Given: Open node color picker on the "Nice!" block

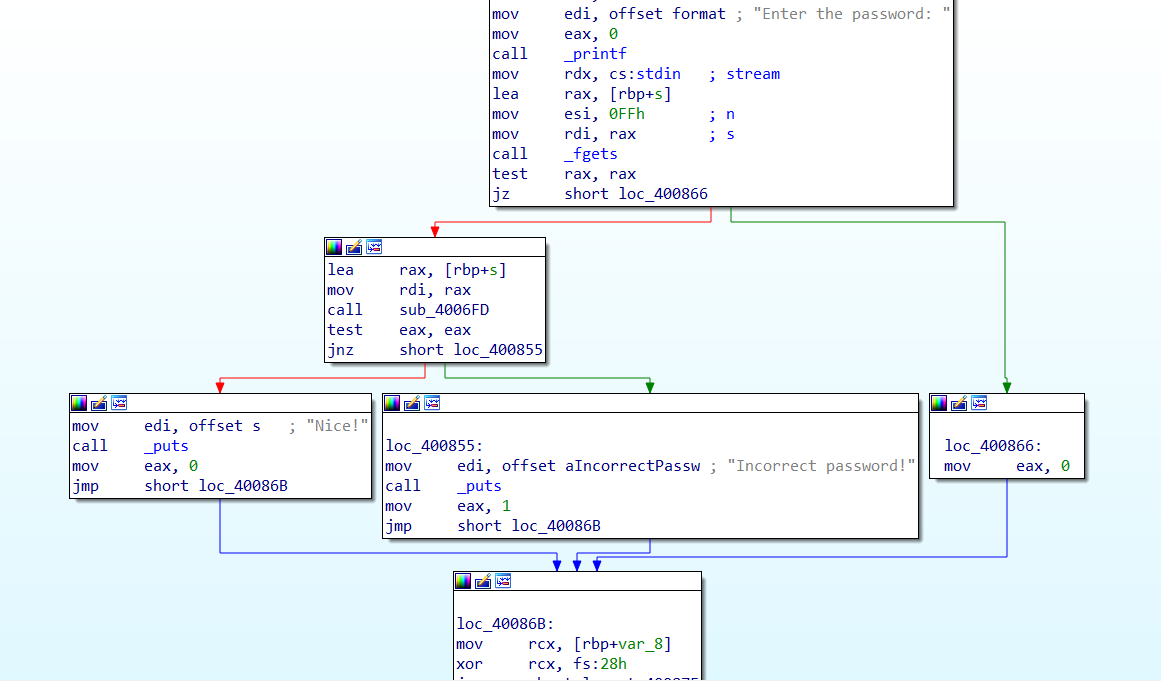Looking at the screenshot, I should 79,403.
